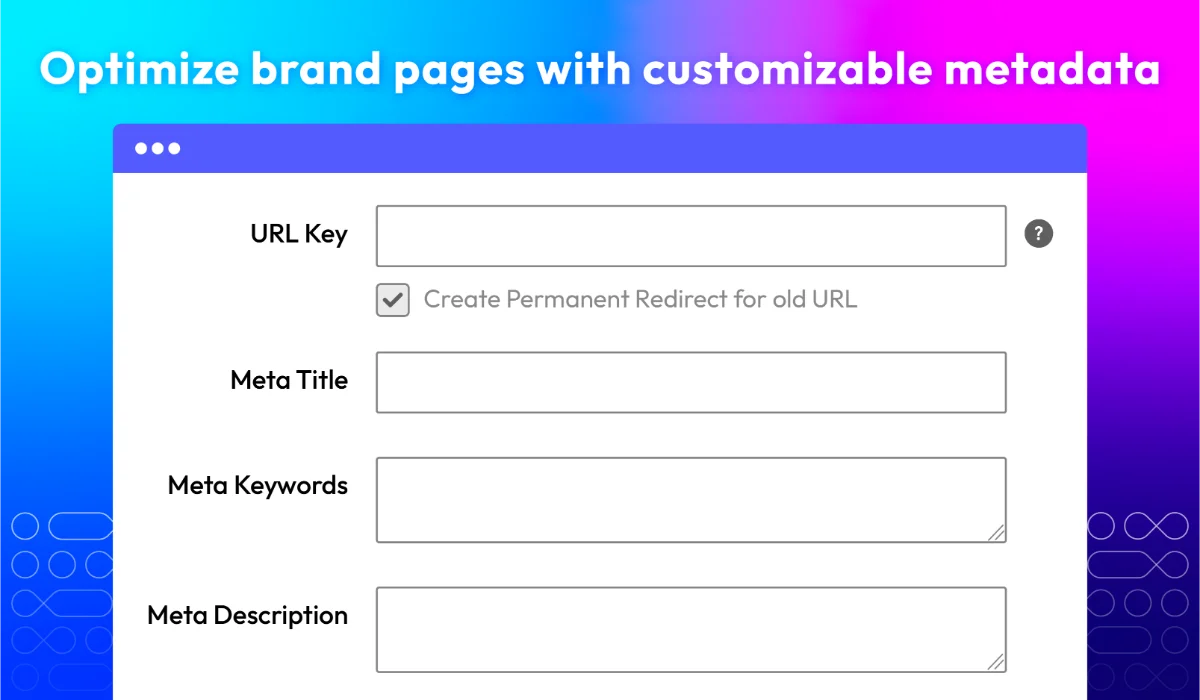Click the middle white dot in window header

point(158,149)
